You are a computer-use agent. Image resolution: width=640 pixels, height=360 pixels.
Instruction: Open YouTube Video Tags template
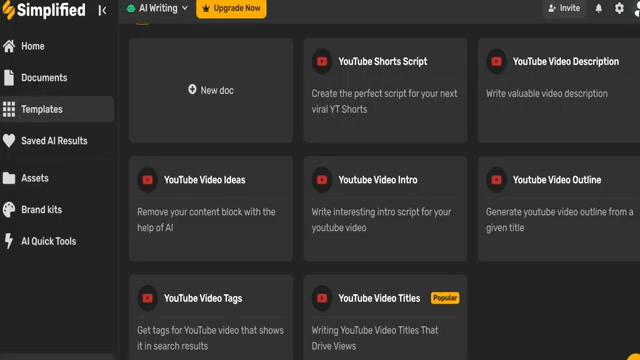coord(211,318)
